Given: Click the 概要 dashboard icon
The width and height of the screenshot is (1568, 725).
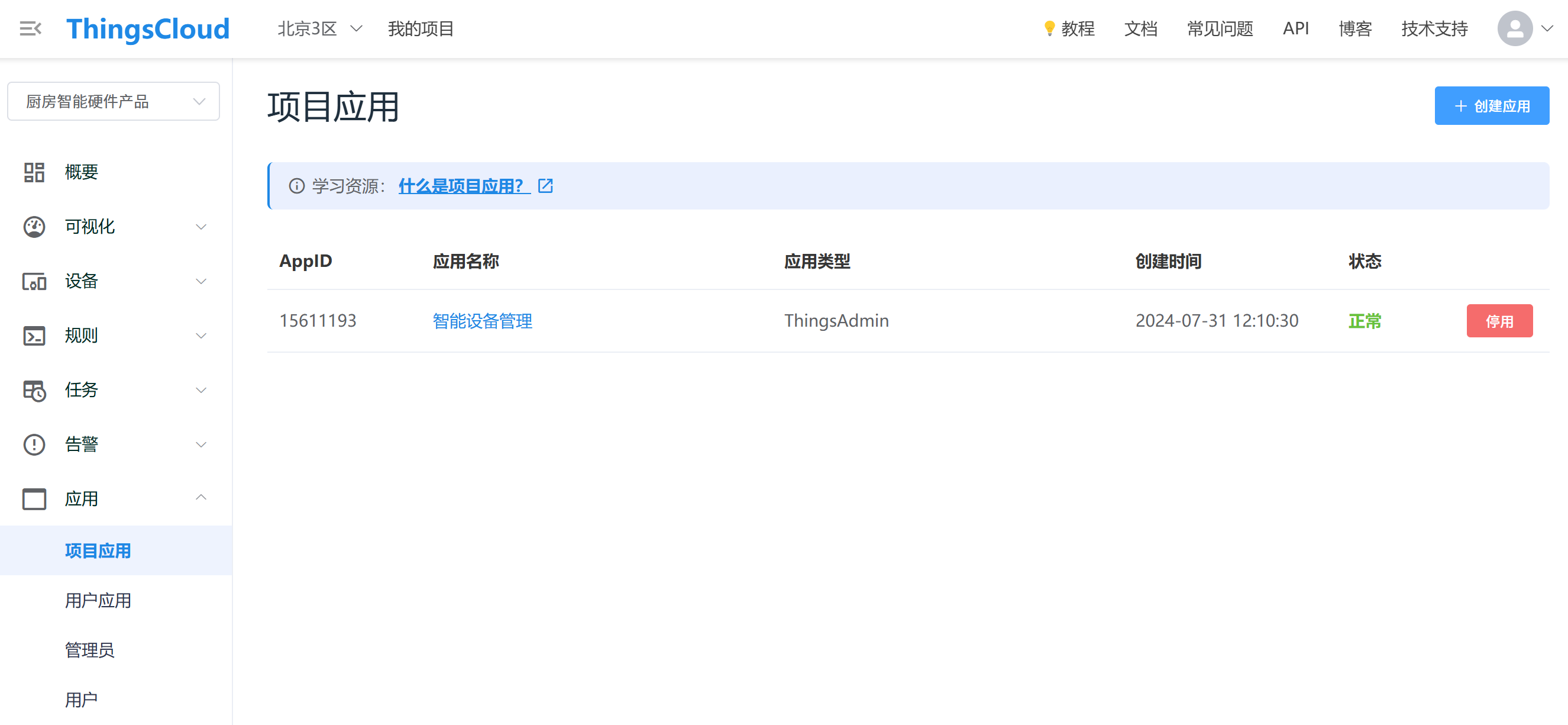Looking at the screenshot, I should click(34, 172).
